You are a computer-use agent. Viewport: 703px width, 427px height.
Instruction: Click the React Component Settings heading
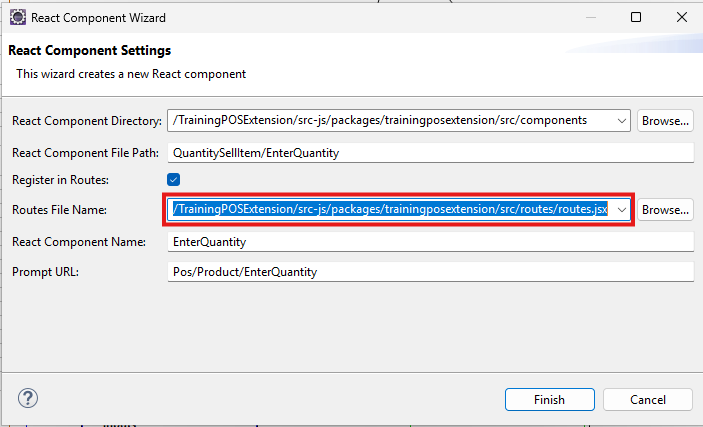pyautogui.click(x=89, y=50)
